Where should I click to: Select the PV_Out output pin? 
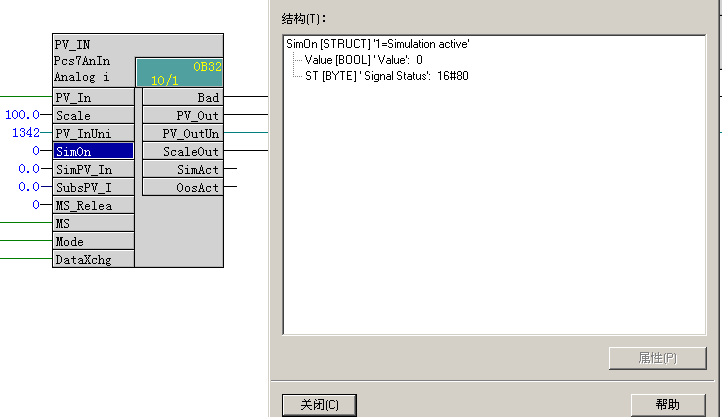pos(183,115)
